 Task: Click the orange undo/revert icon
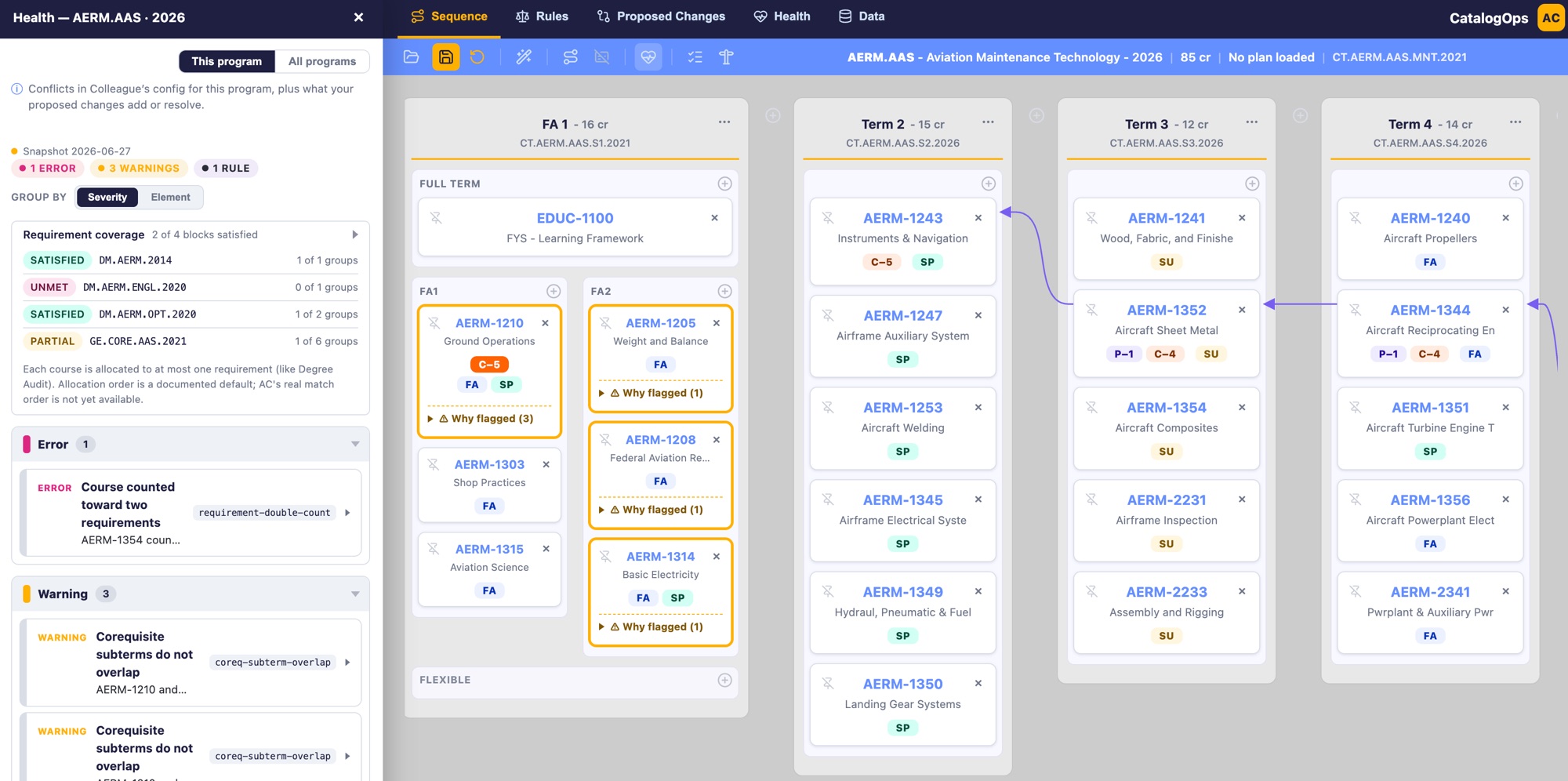coord(477,57)
